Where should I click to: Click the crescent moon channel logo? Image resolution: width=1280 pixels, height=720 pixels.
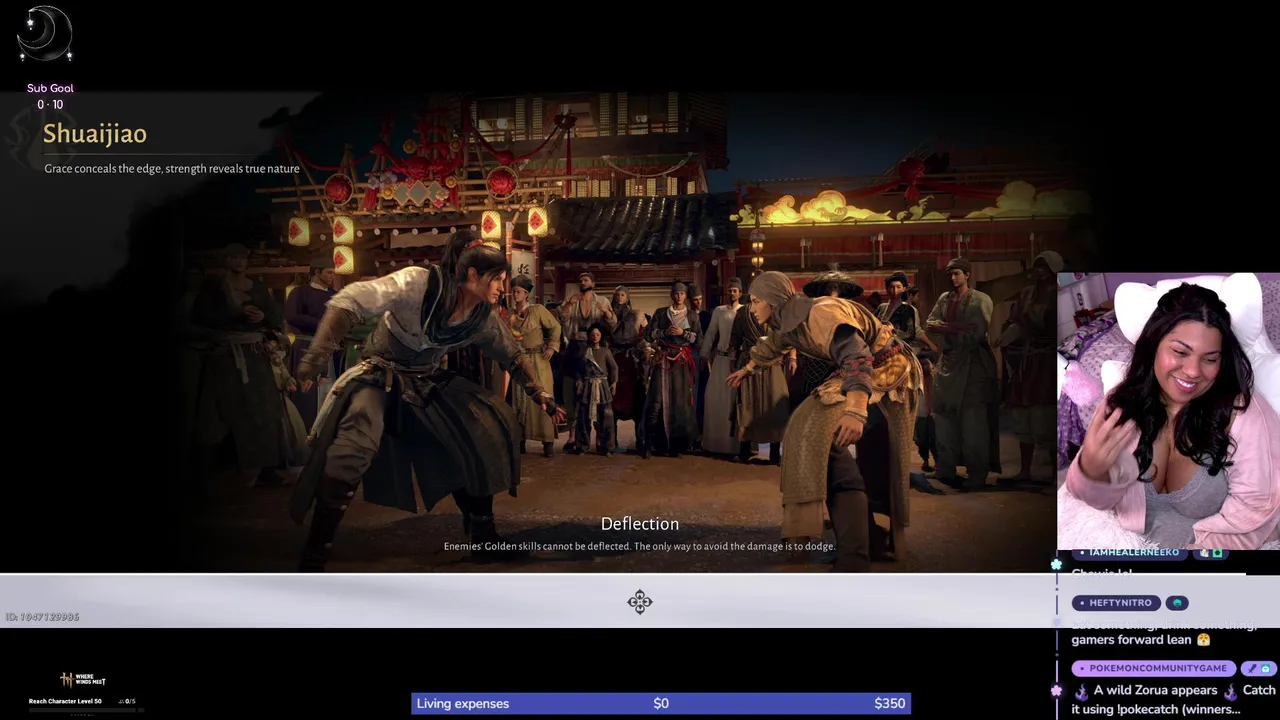[x=45, y=35]
